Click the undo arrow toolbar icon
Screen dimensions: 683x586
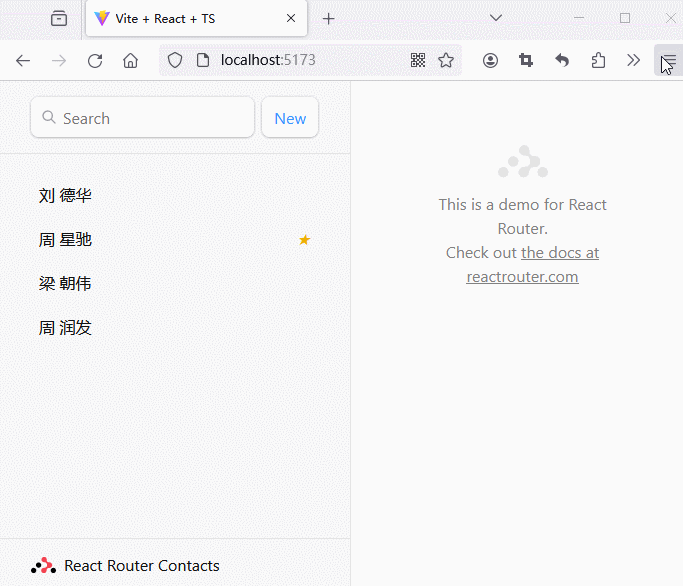pyautogui.click(x=562, y=60)
